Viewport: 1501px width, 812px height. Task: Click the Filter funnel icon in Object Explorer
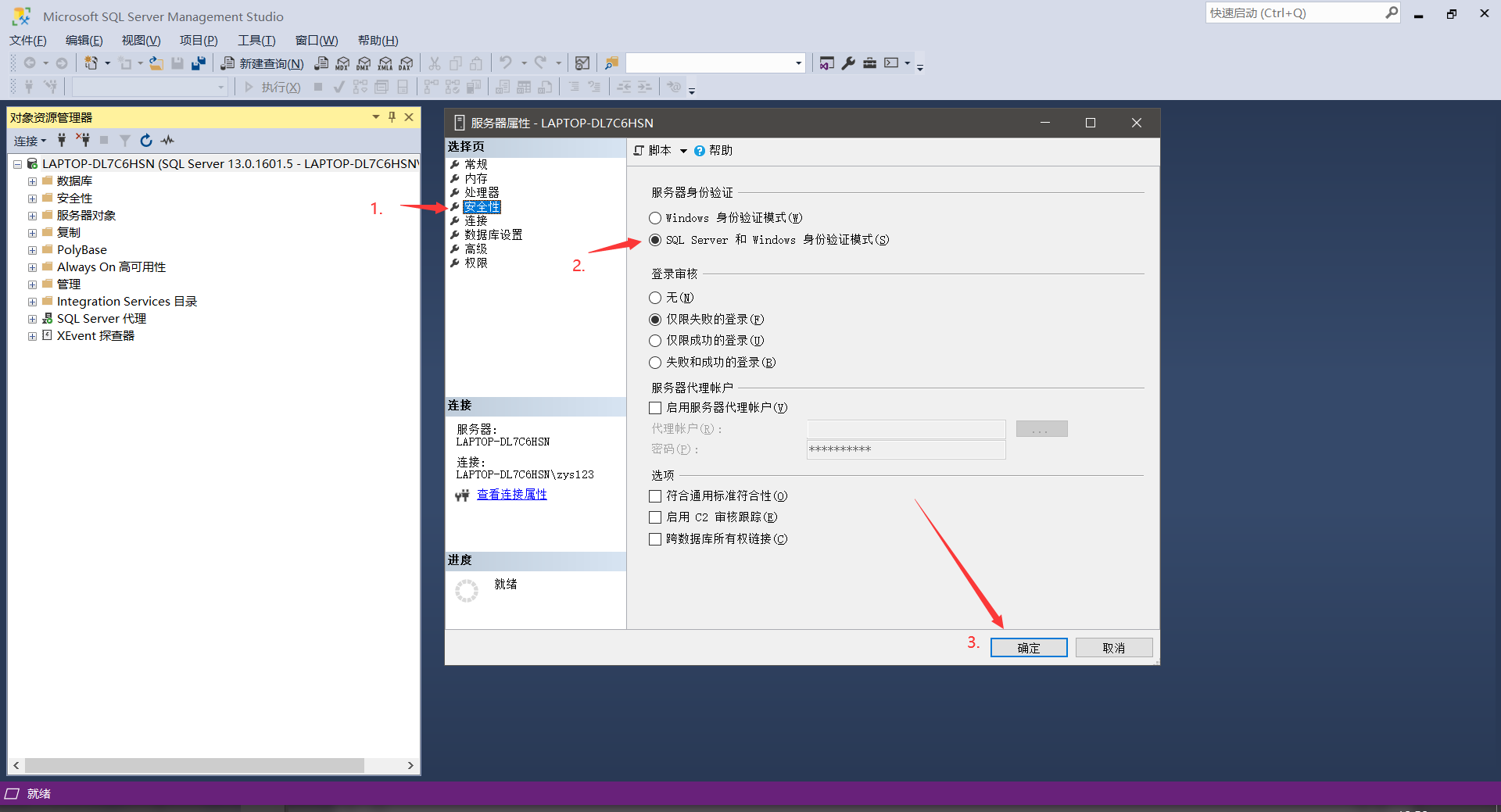pos(125,141)
